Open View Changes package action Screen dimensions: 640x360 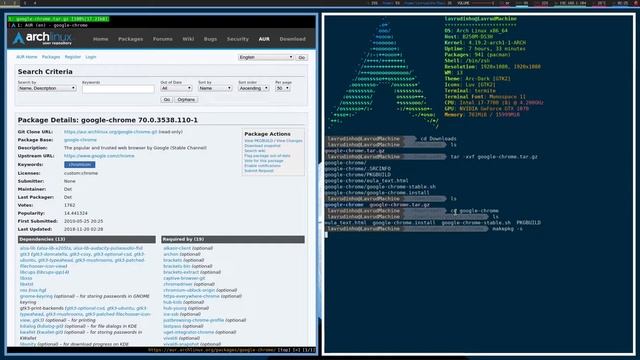click(289, 141)
